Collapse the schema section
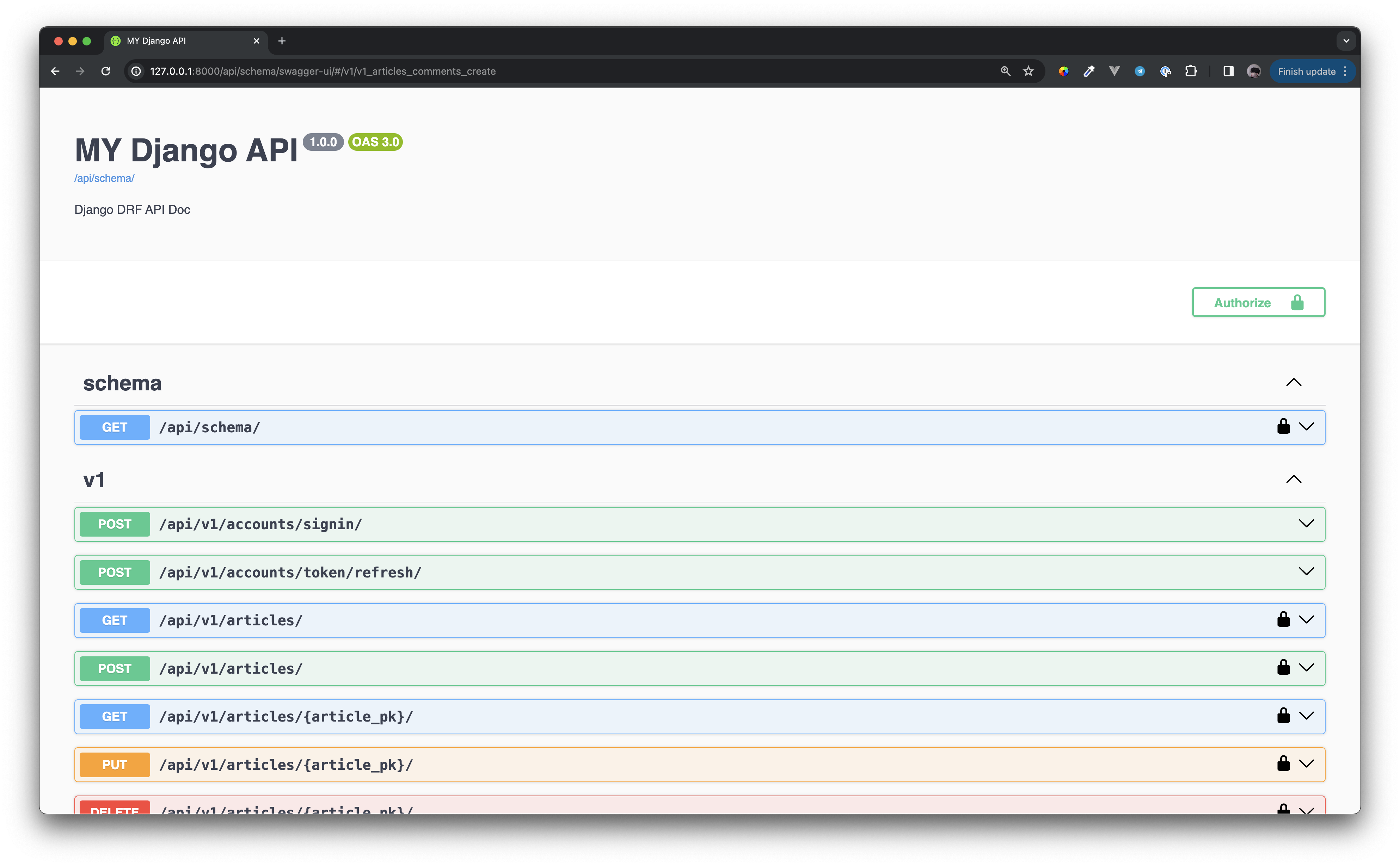1400x866 pixels. point(1294,383)
